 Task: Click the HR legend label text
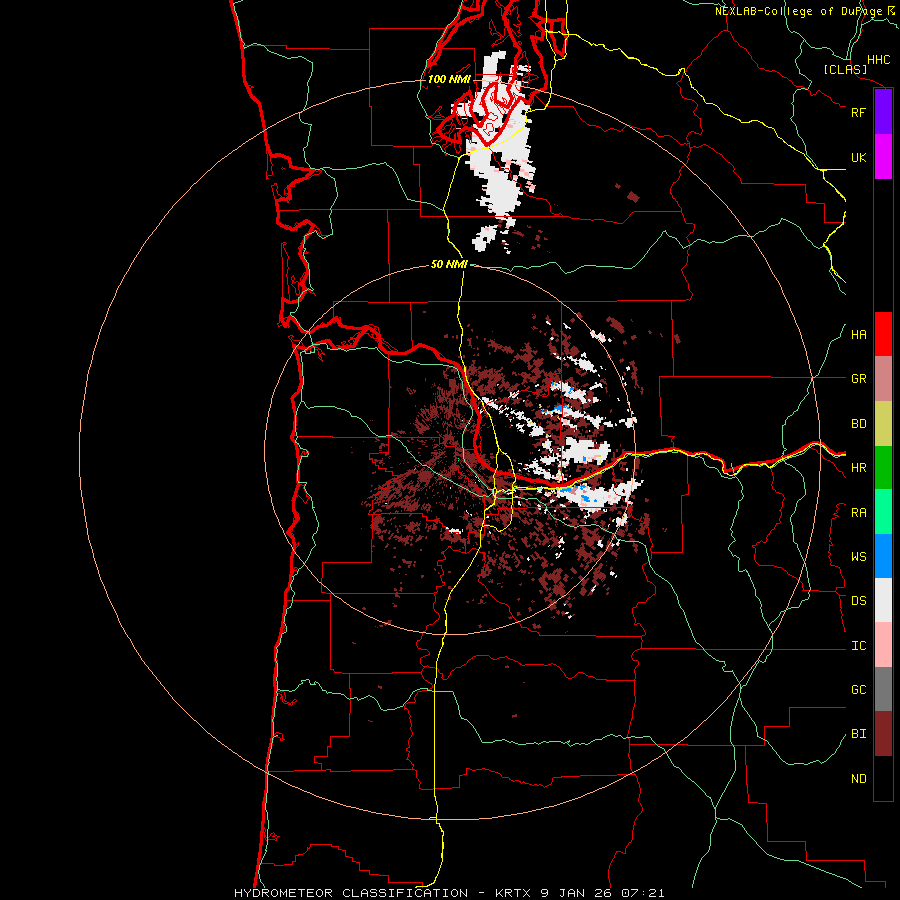point(859,468)
